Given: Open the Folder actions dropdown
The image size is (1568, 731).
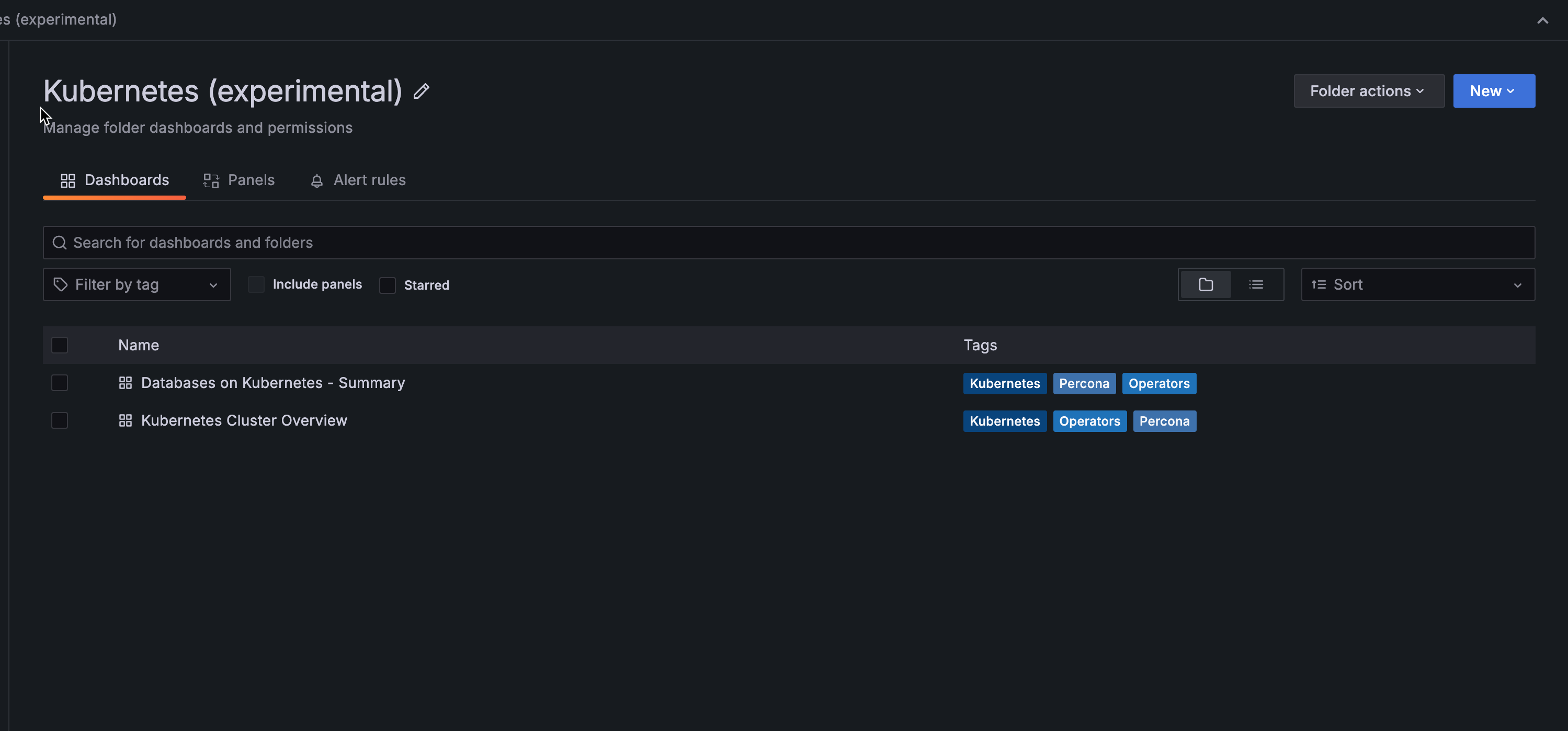Looking at the screenshot, I should tap(1368, 92).
